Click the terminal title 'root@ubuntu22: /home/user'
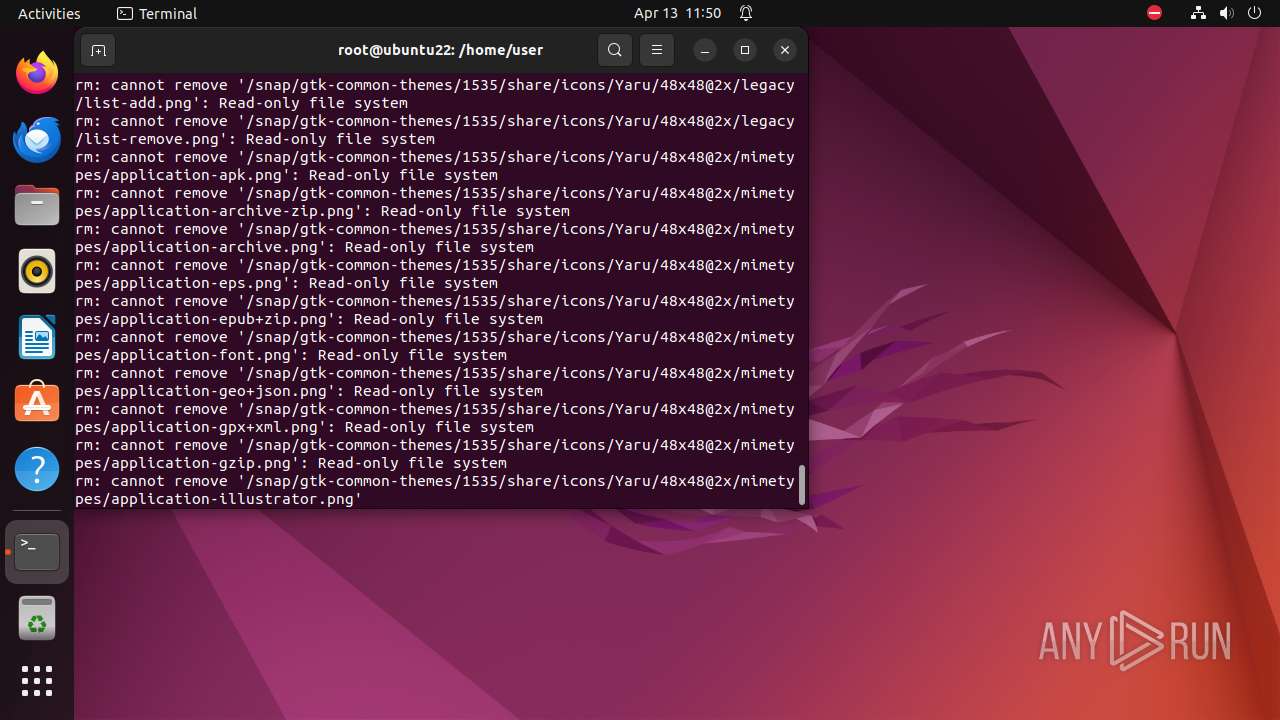The image size is (1280, 720). (x=440, y=50)
